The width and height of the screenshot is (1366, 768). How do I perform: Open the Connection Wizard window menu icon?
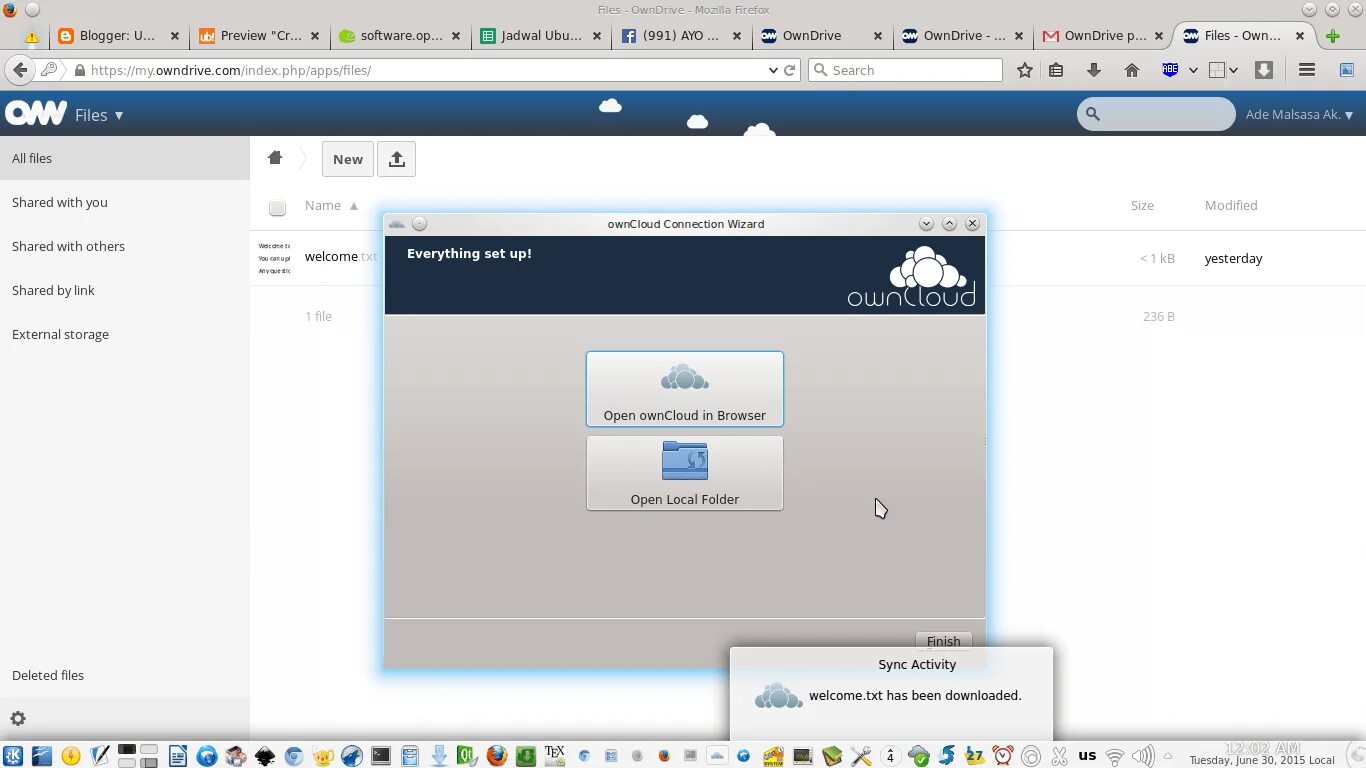coord(397,224)
